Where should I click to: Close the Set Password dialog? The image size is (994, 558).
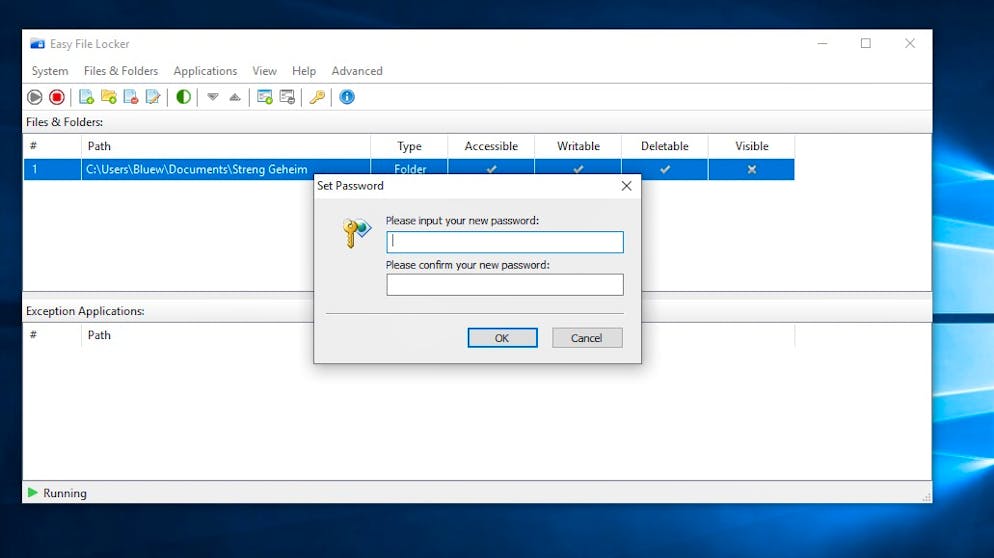[x=626, y=186]
